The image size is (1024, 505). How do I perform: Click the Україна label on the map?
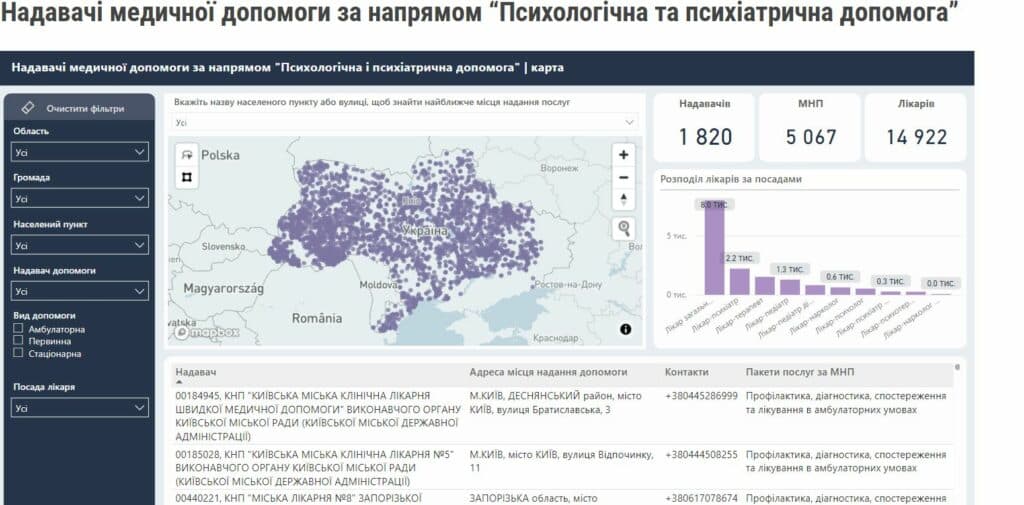tap(425, 231)
